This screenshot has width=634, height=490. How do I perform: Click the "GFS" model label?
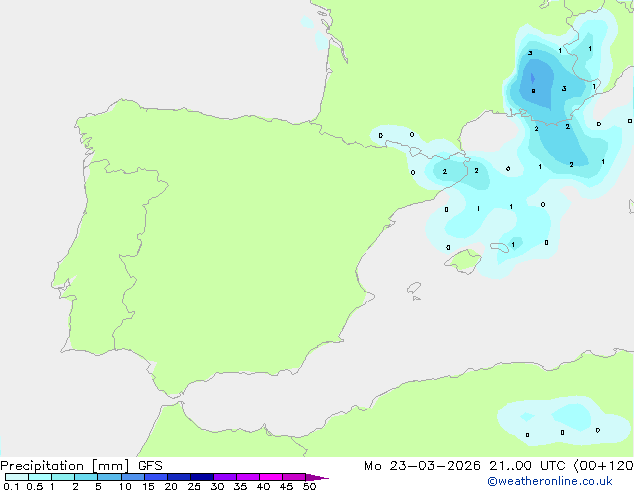(x=150, y=466)
